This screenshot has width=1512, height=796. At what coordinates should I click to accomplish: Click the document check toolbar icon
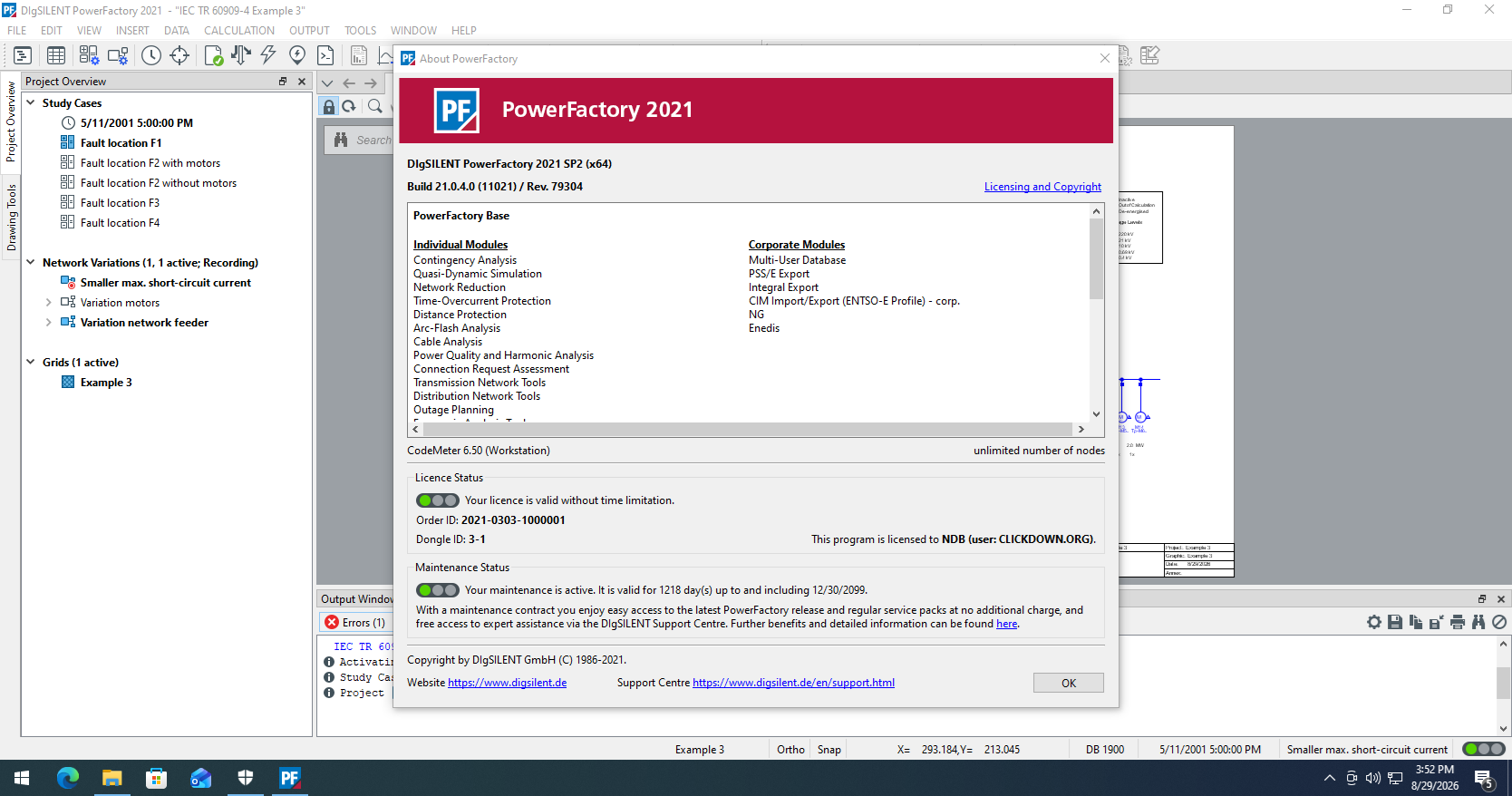[214, 55]
